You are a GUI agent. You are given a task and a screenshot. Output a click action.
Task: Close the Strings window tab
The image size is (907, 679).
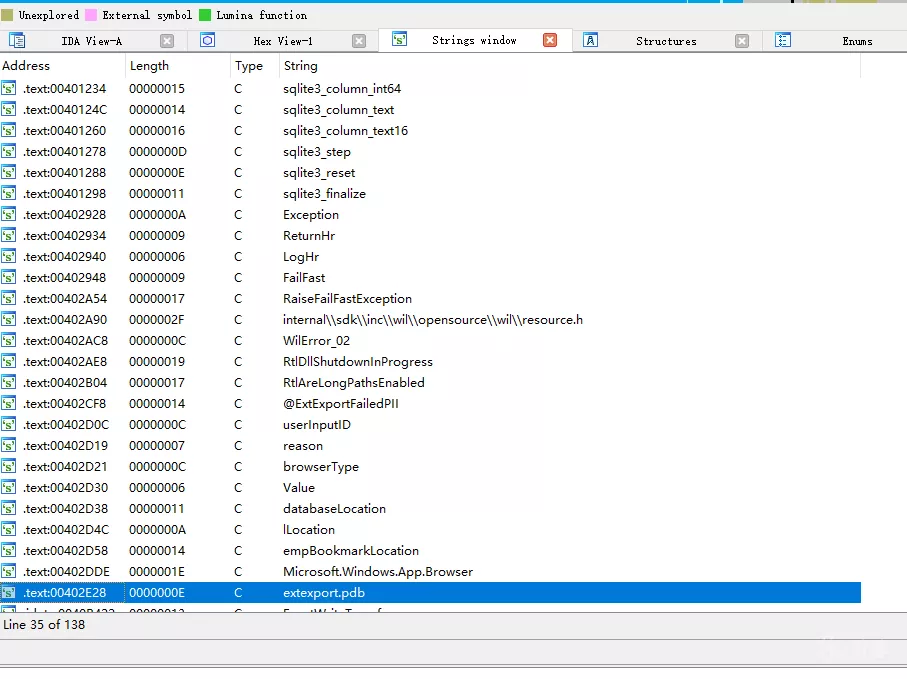point(550,40)
